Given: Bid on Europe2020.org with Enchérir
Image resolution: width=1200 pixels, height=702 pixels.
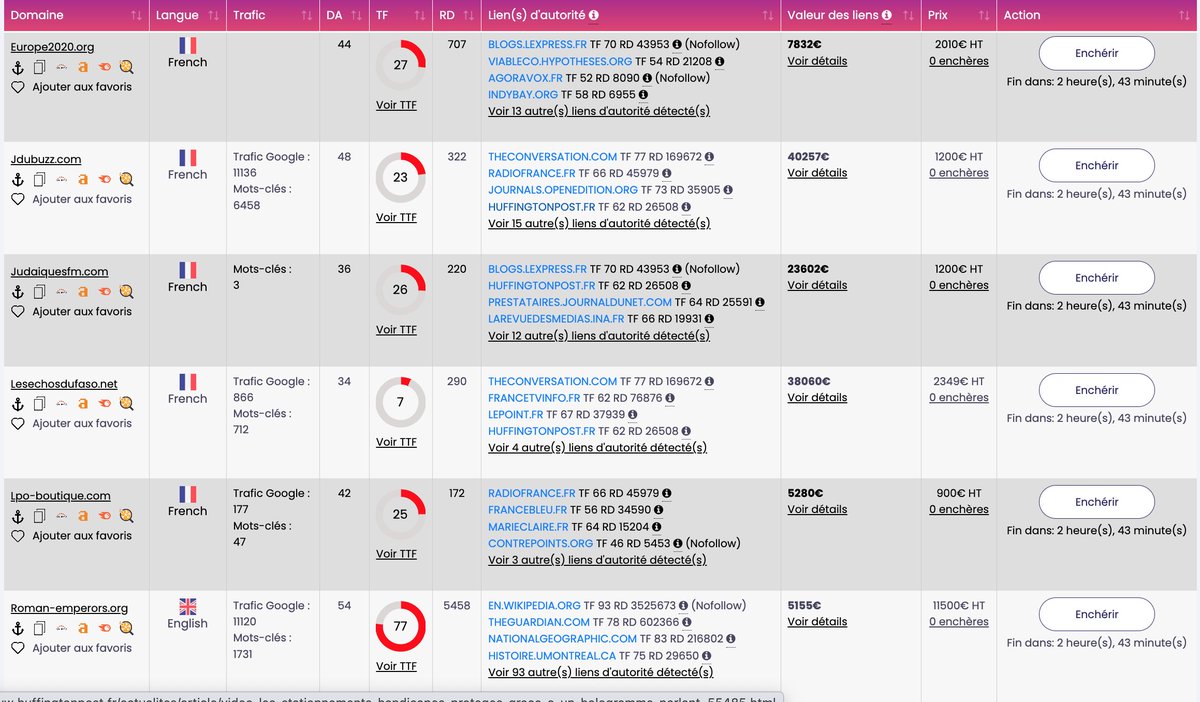Looking at the screenshot, I should point(1097,53).
